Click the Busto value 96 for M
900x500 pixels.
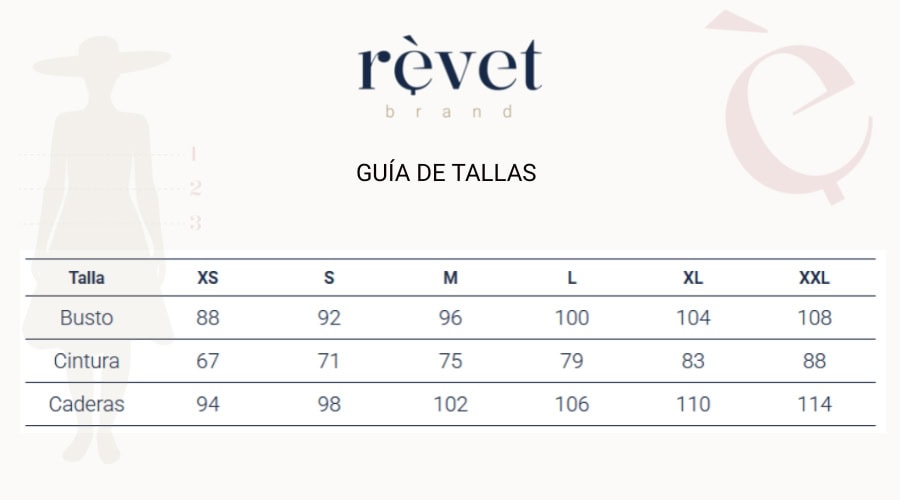point(450,318)
